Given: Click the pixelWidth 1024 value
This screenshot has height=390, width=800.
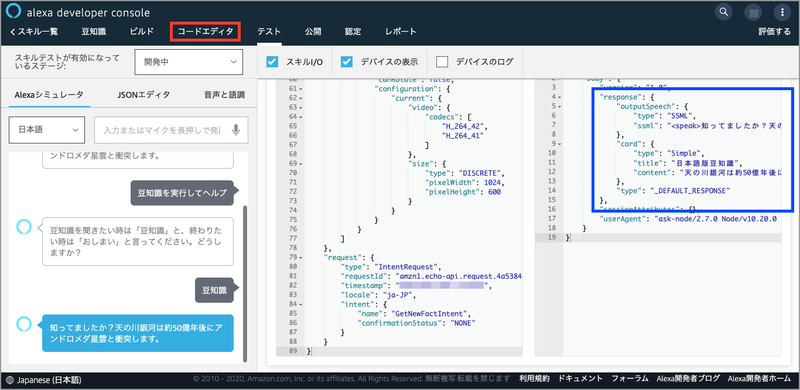Looking at the screenshot, I should click(492, 182).
